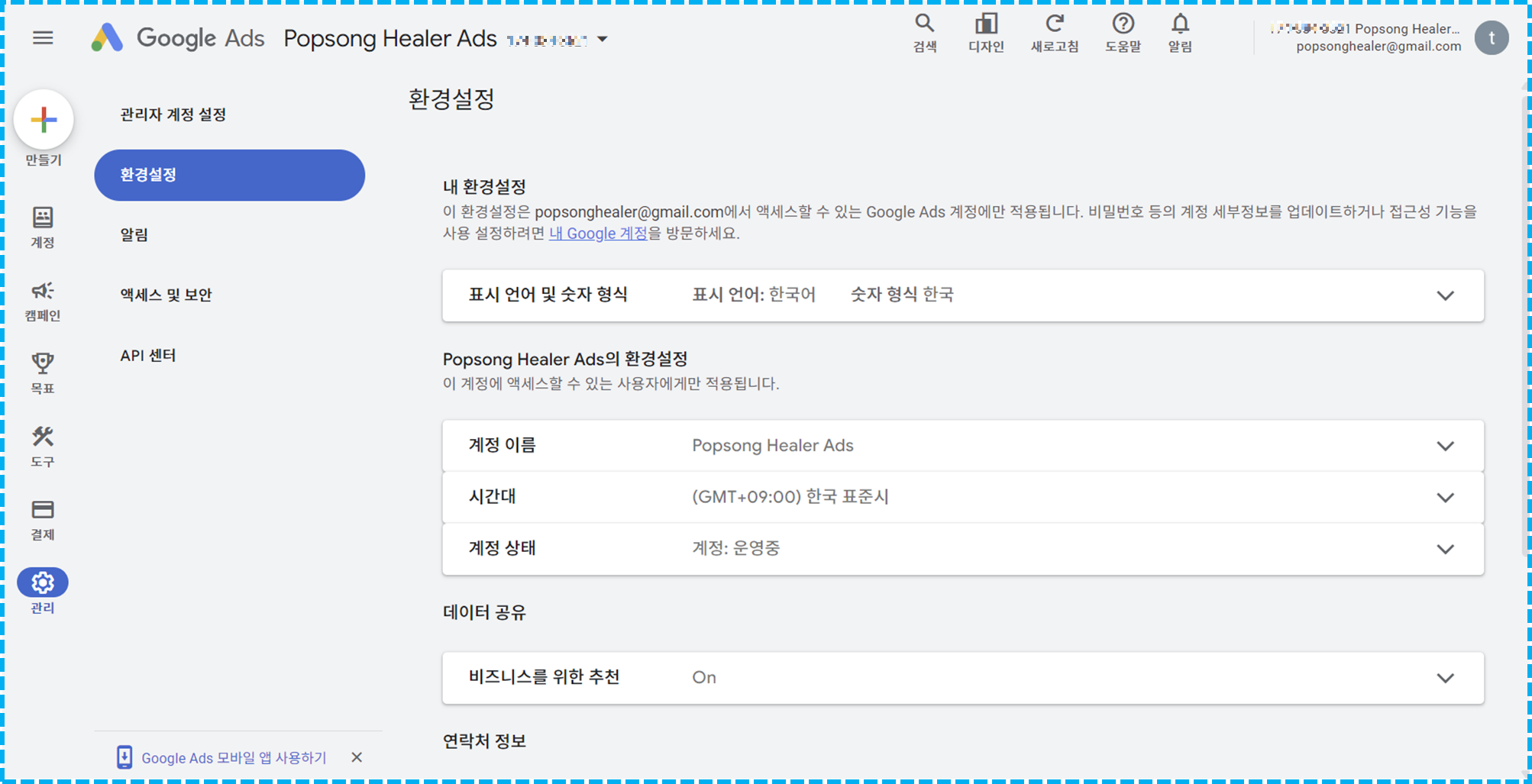This screenshot has height=784, width=1532.
Task: Click the mobile app phone icon
Action: 124,757
